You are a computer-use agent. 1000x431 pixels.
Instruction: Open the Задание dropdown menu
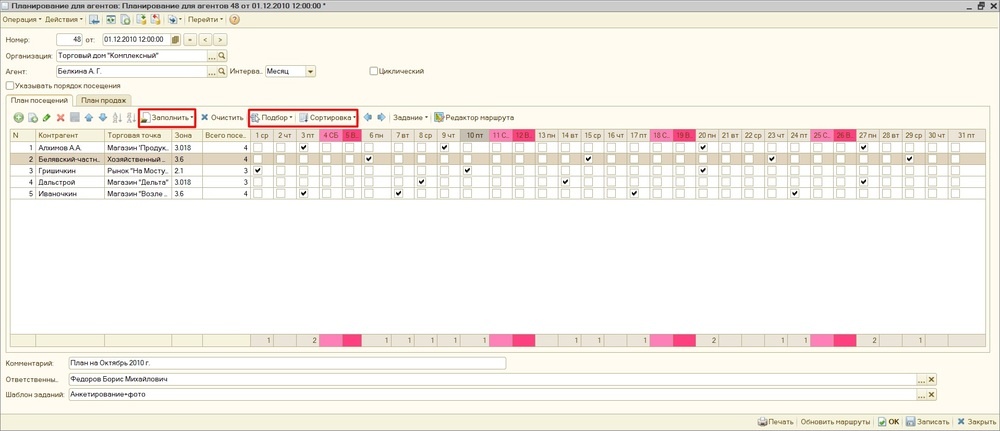click(410, 118)
